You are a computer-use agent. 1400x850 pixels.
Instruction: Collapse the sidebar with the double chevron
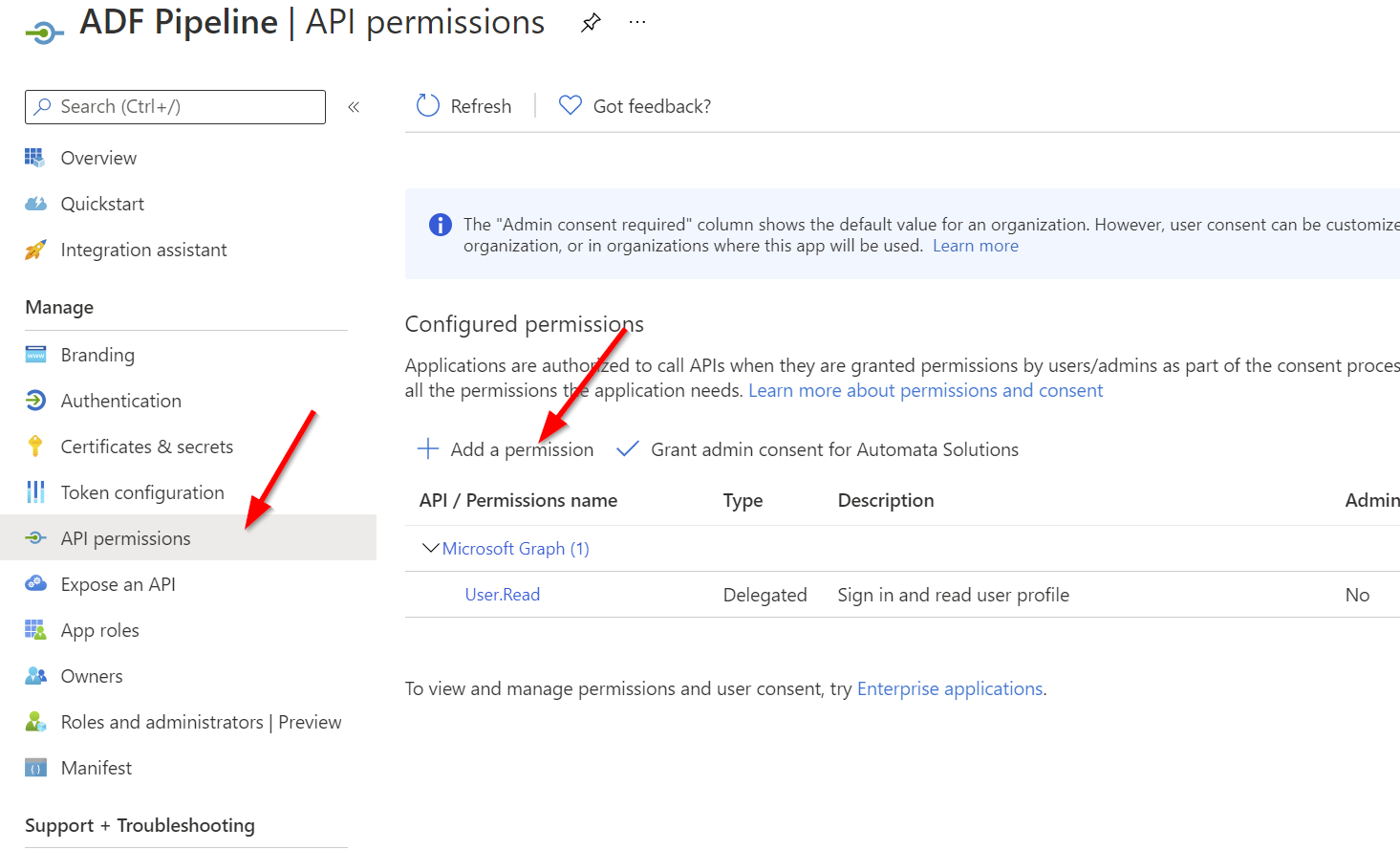[x=354, y=107]
